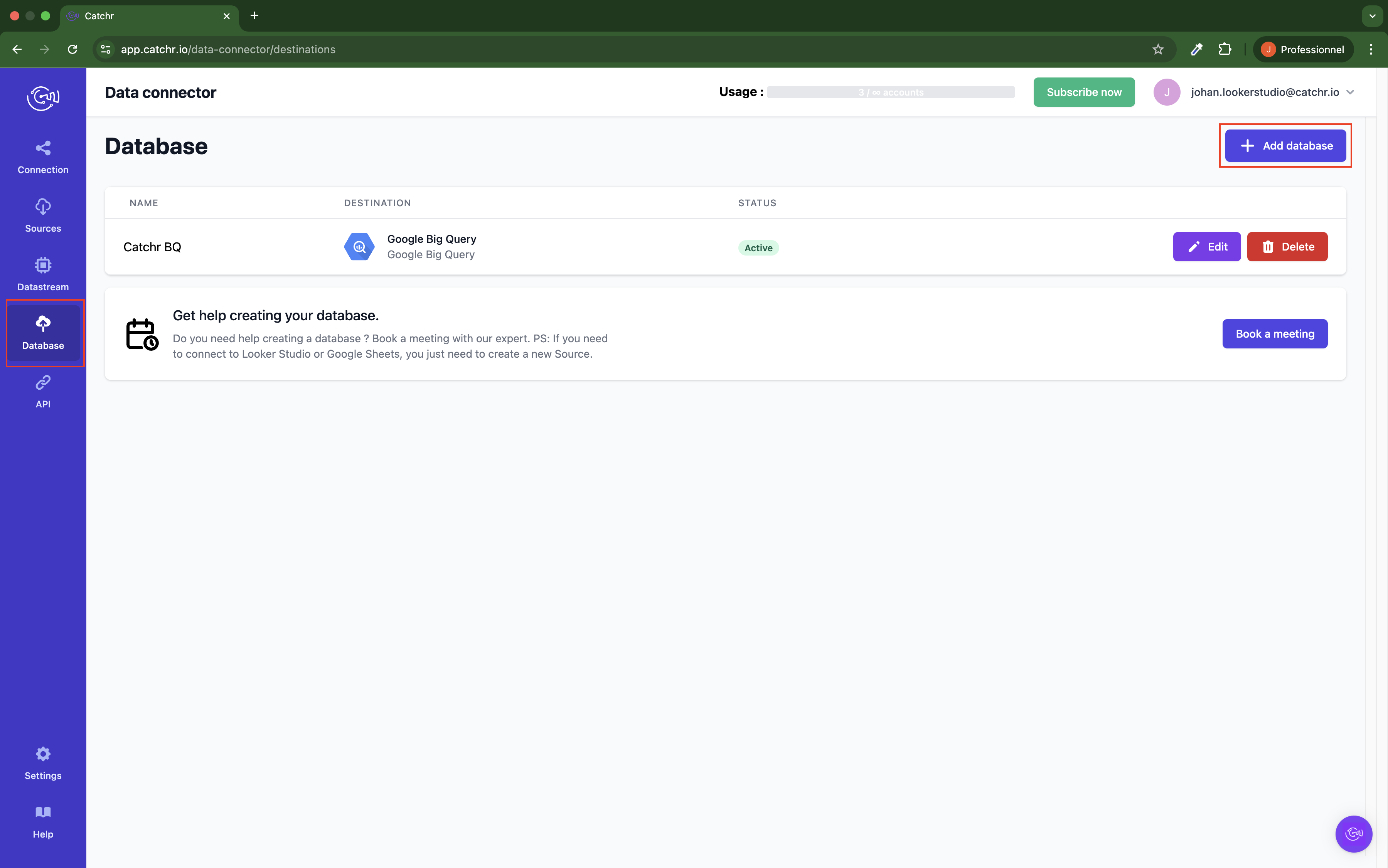The height and width of the screenshot is (868, 1388).
Task: Open the Help section
Action: coord(43,821)
